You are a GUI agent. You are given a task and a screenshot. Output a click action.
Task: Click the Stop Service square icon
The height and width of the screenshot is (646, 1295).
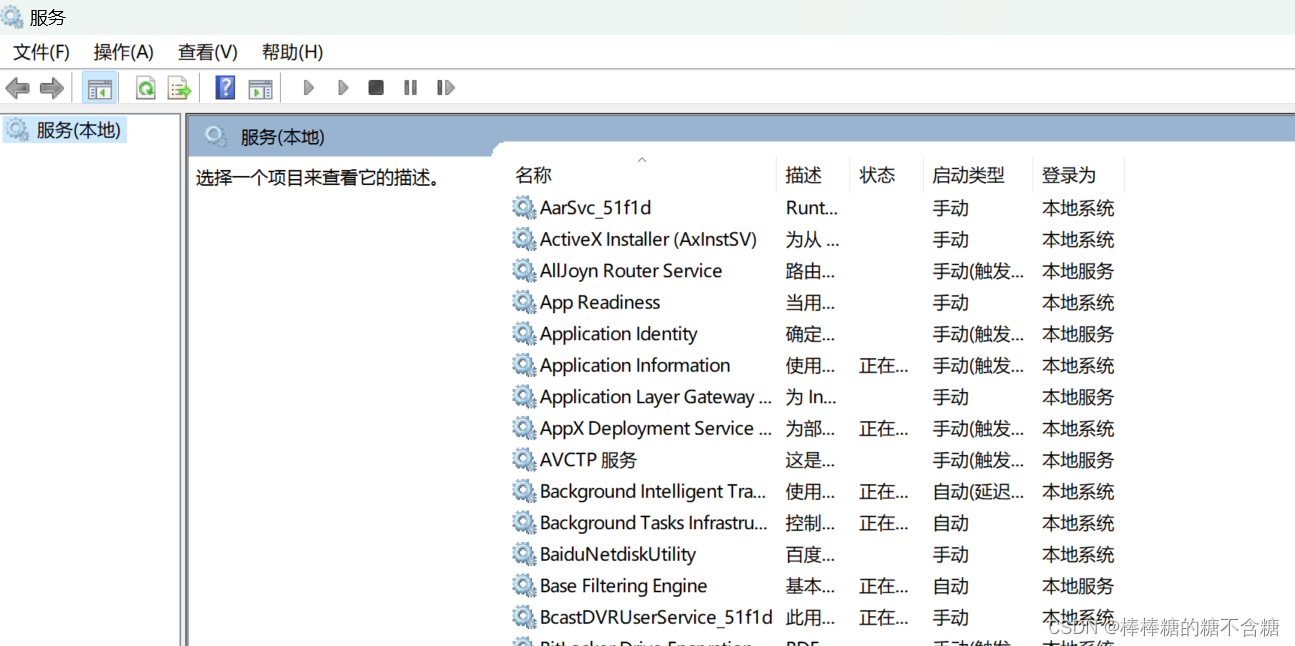[376, 88]
